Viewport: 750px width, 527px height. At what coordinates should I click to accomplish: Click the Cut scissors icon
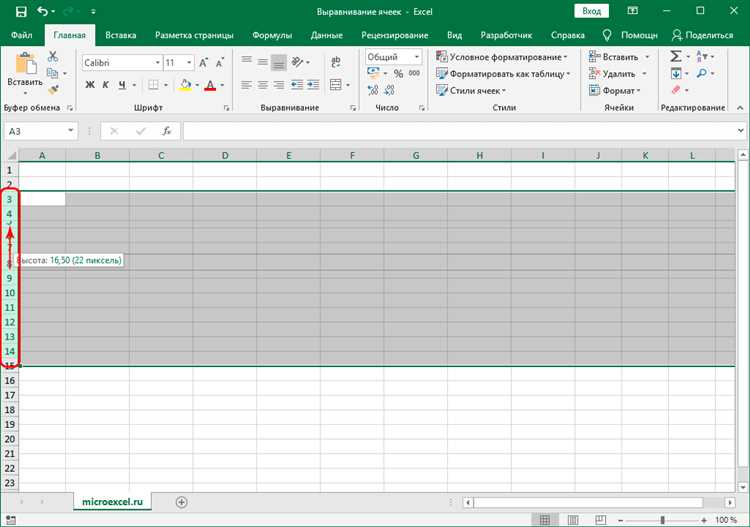click(53, 56)
